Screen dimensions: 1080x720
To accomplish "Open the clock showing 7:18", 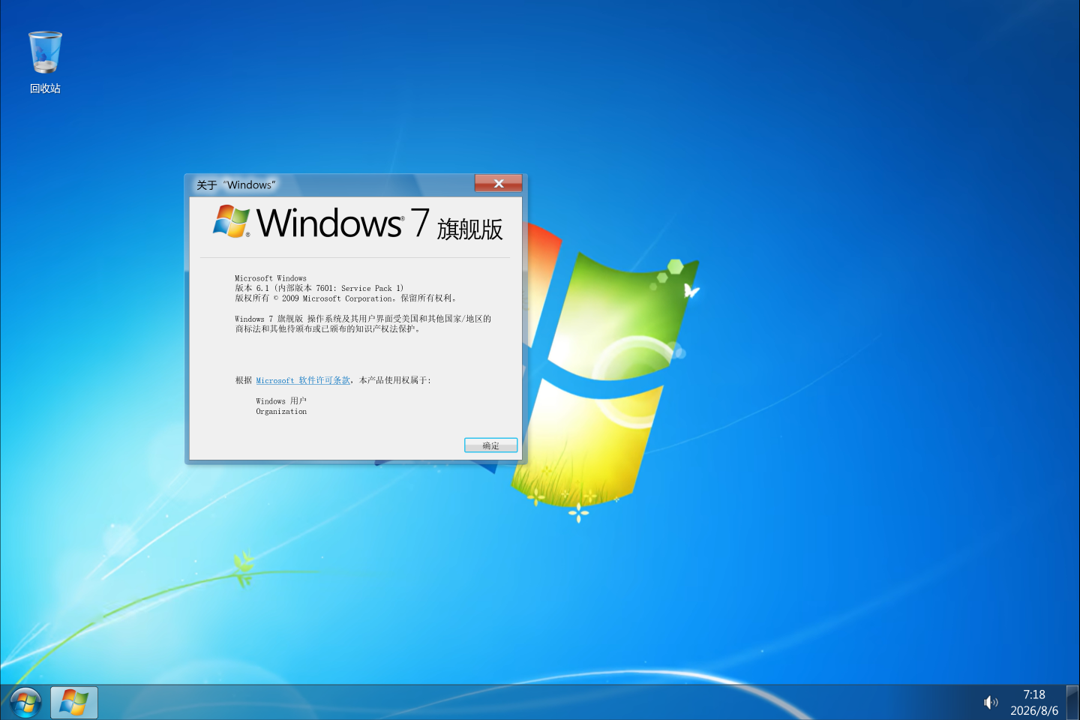I will [1034, 695].
